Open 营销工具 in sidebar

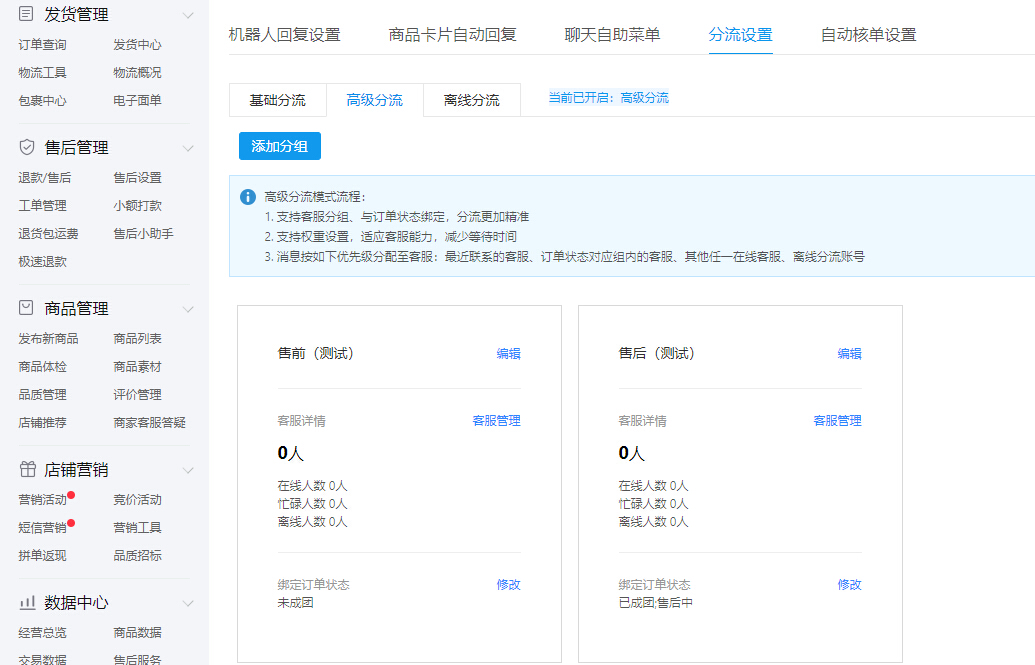[137, 528]
